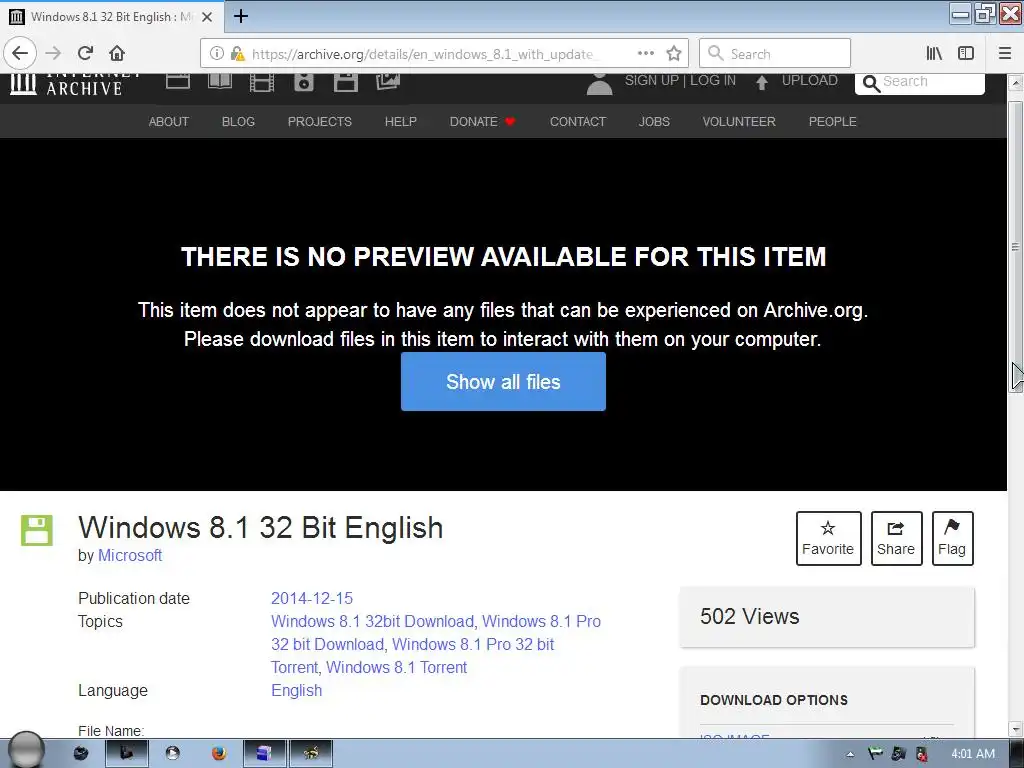Click the Action Center flag tray icon

pos(875,754)
